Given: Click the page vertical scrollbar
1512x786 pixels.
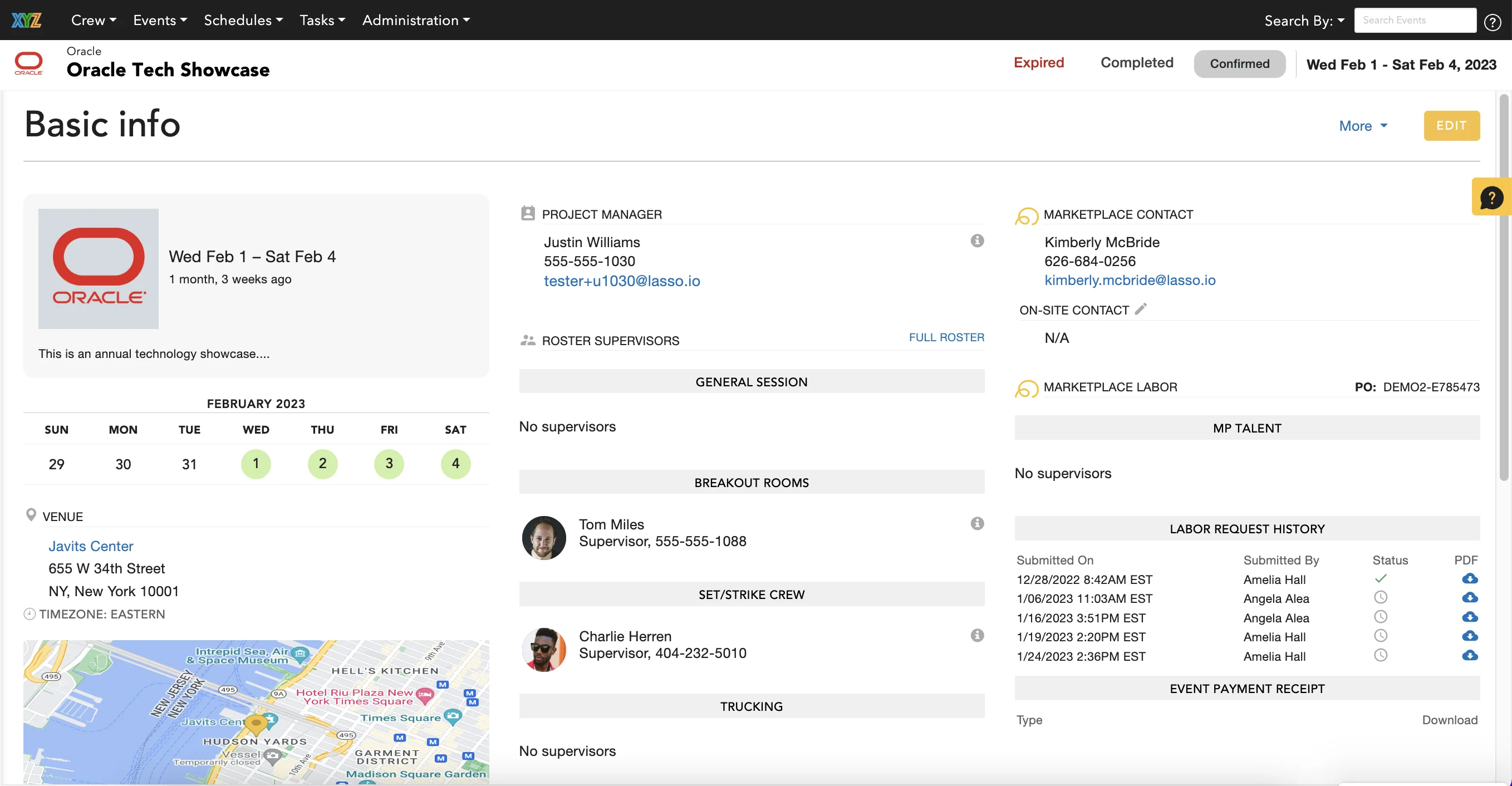Looking at the screenshot, I should point(1503,288).
